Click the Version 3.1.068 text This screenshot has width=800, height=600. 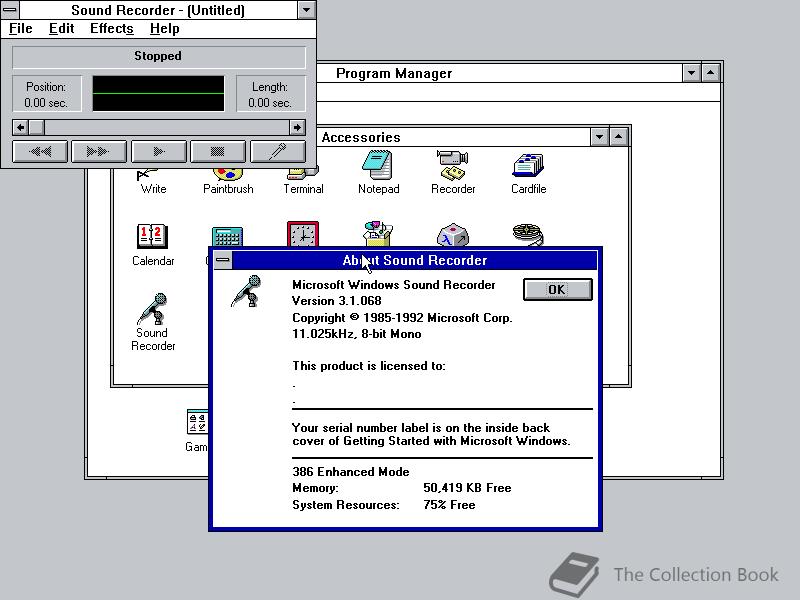336,301
